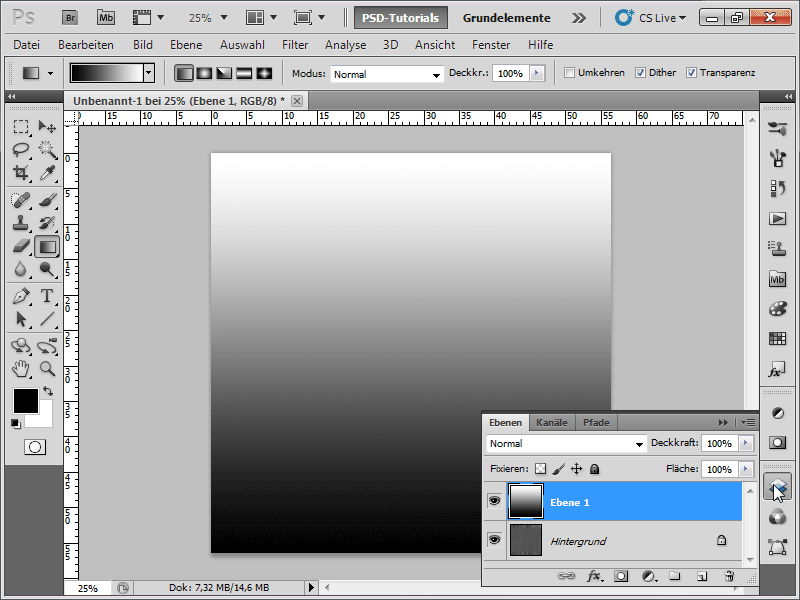Image resolution: width=800 pixels, height=600 pixels.
Task: Open the CS Live menu
Action: click(x=650, y=18)
